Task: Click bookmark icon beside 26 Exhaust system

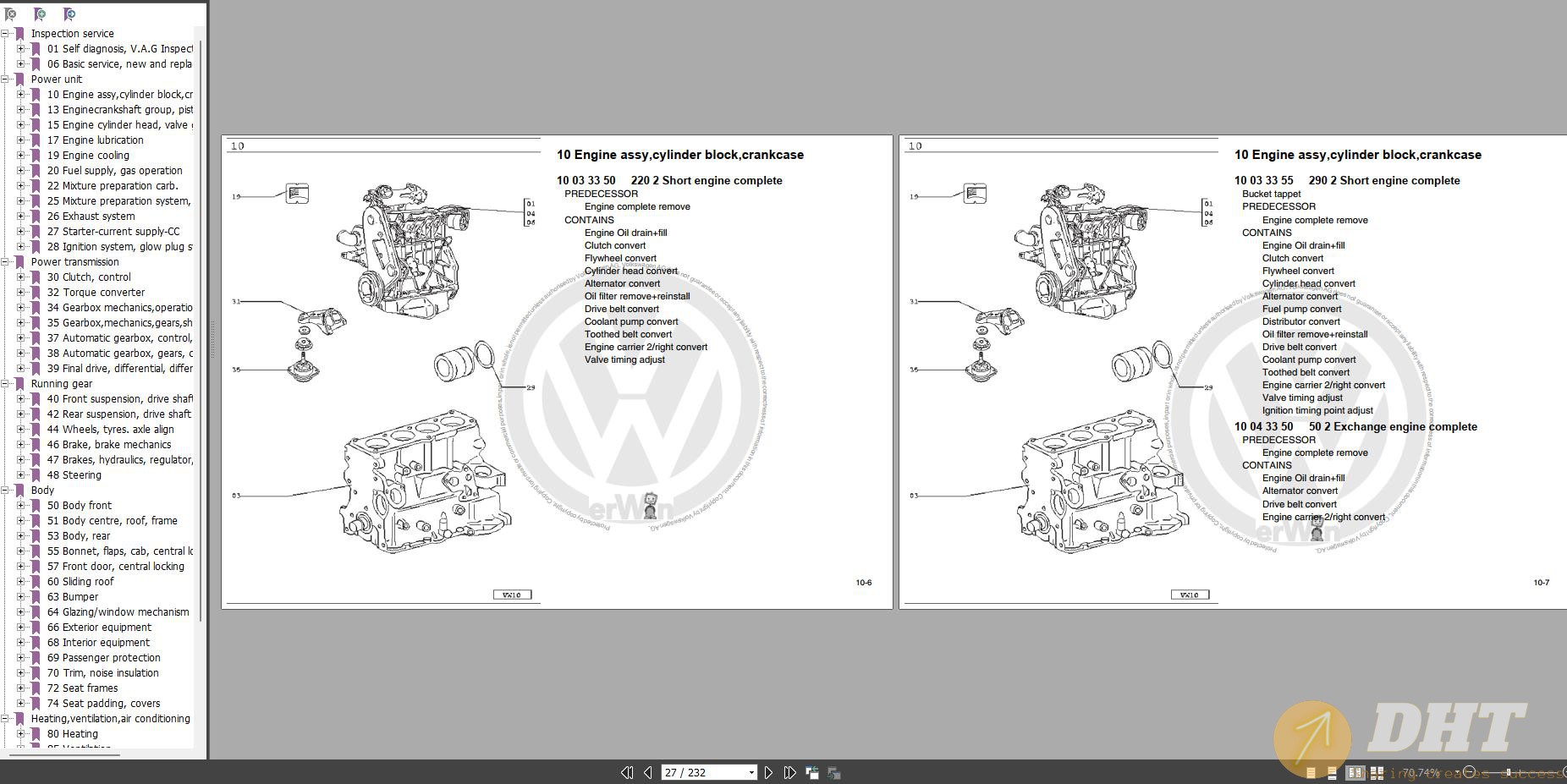Action: click(x=36, y=217)
